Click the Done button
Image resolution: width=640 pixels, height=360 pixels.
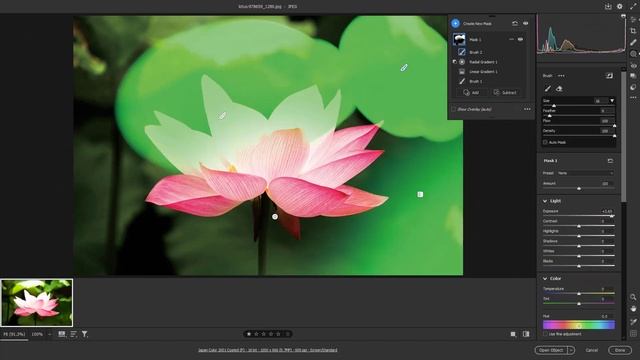620,350
